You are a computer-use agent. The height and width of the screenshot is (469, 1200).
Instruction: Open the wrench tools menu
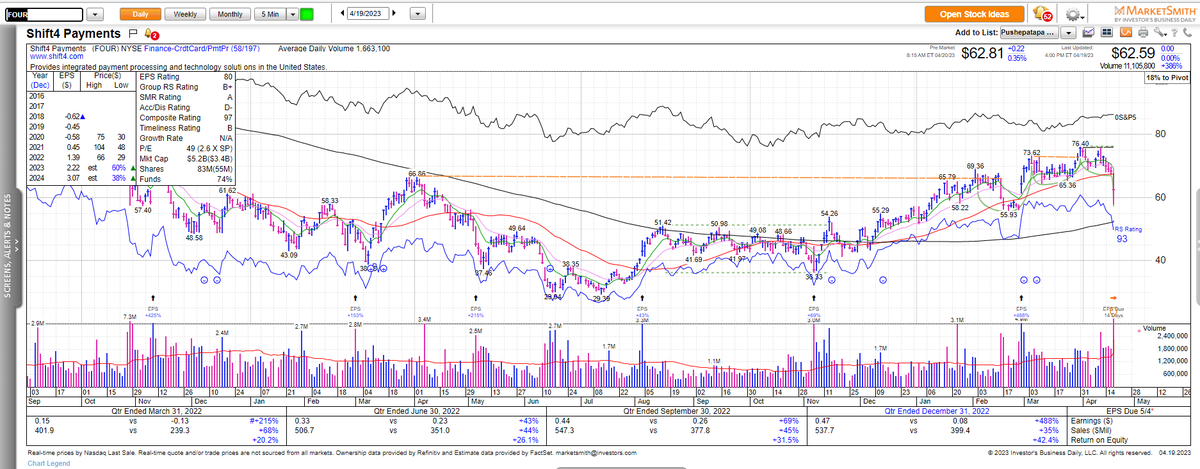coord(1159,33)
